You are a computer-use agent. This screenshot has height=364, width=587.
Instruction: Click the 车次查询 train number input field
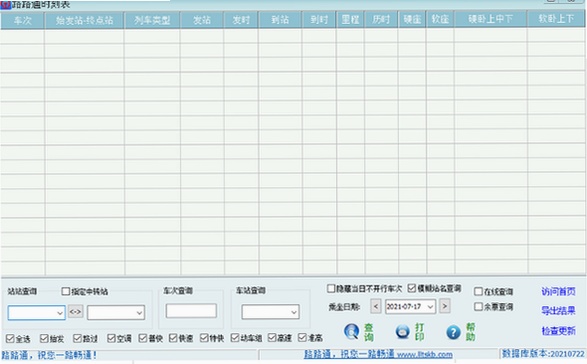click(191, 310)
